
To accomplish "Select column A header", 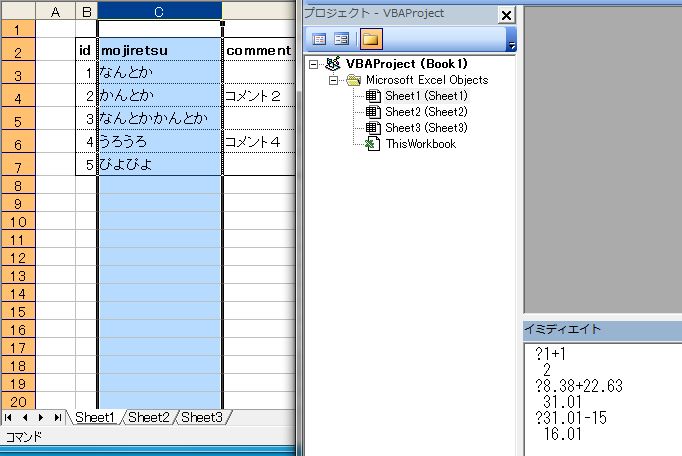I will (54, 11).
